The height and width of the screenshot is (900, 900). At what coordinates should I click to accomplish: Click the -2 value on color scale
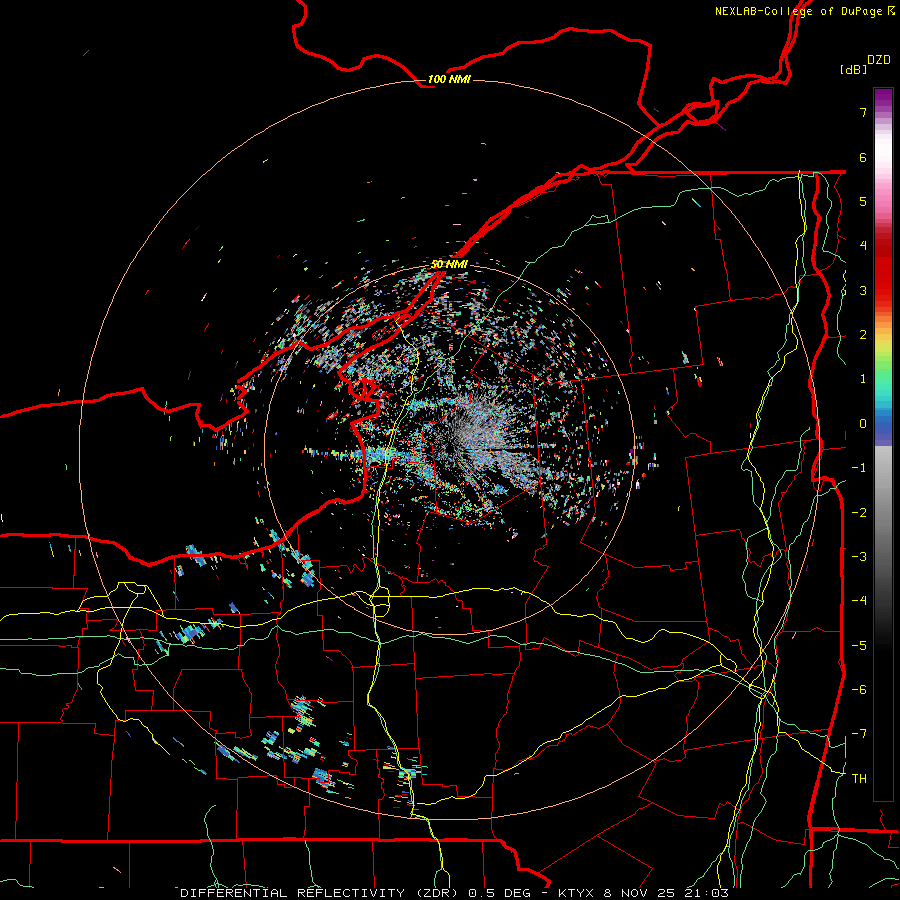coord(859,513)
